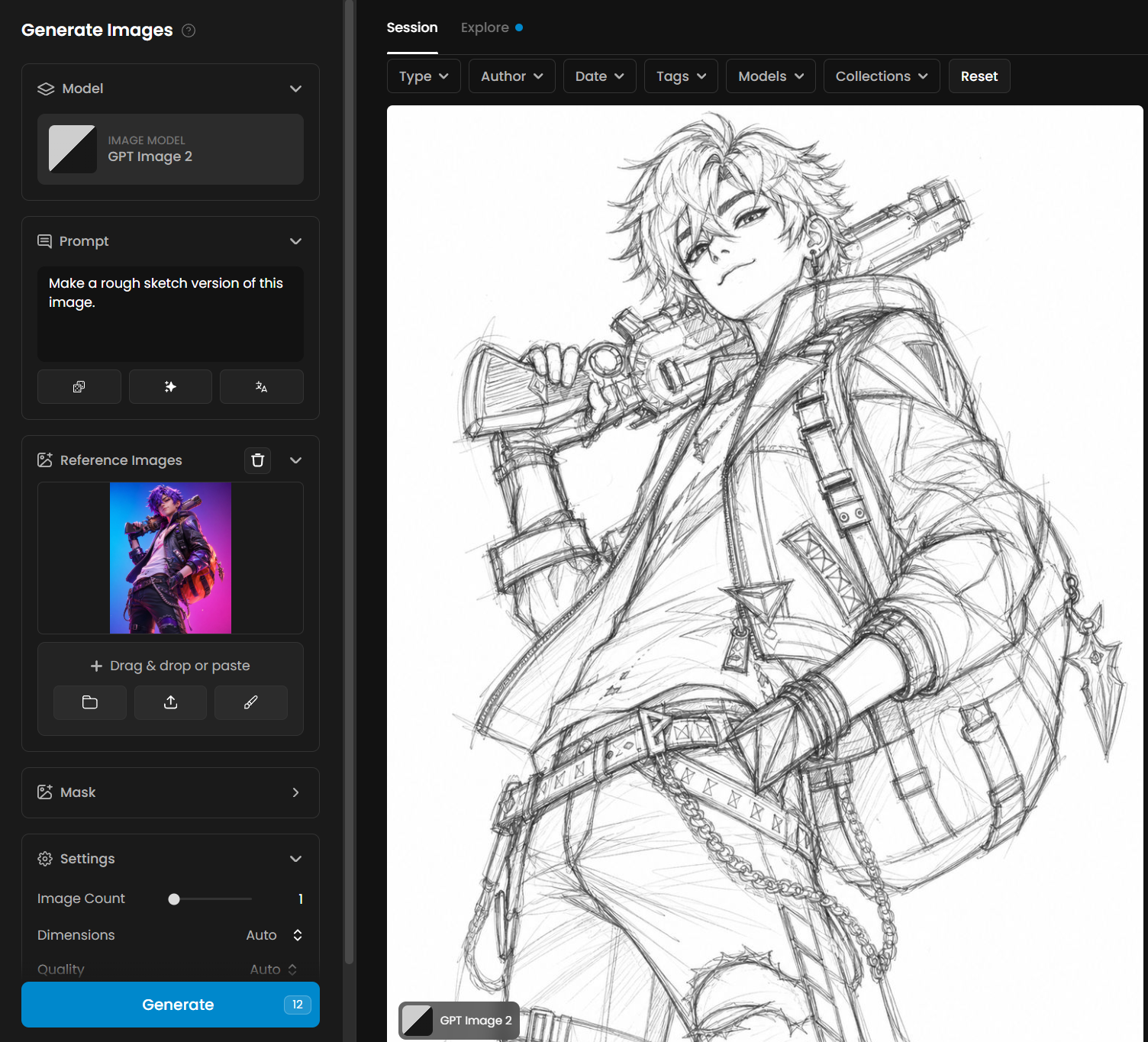The image size is (1148, 1042).
Task: Open the Collections filter dropdown
Action: (882, 76)
